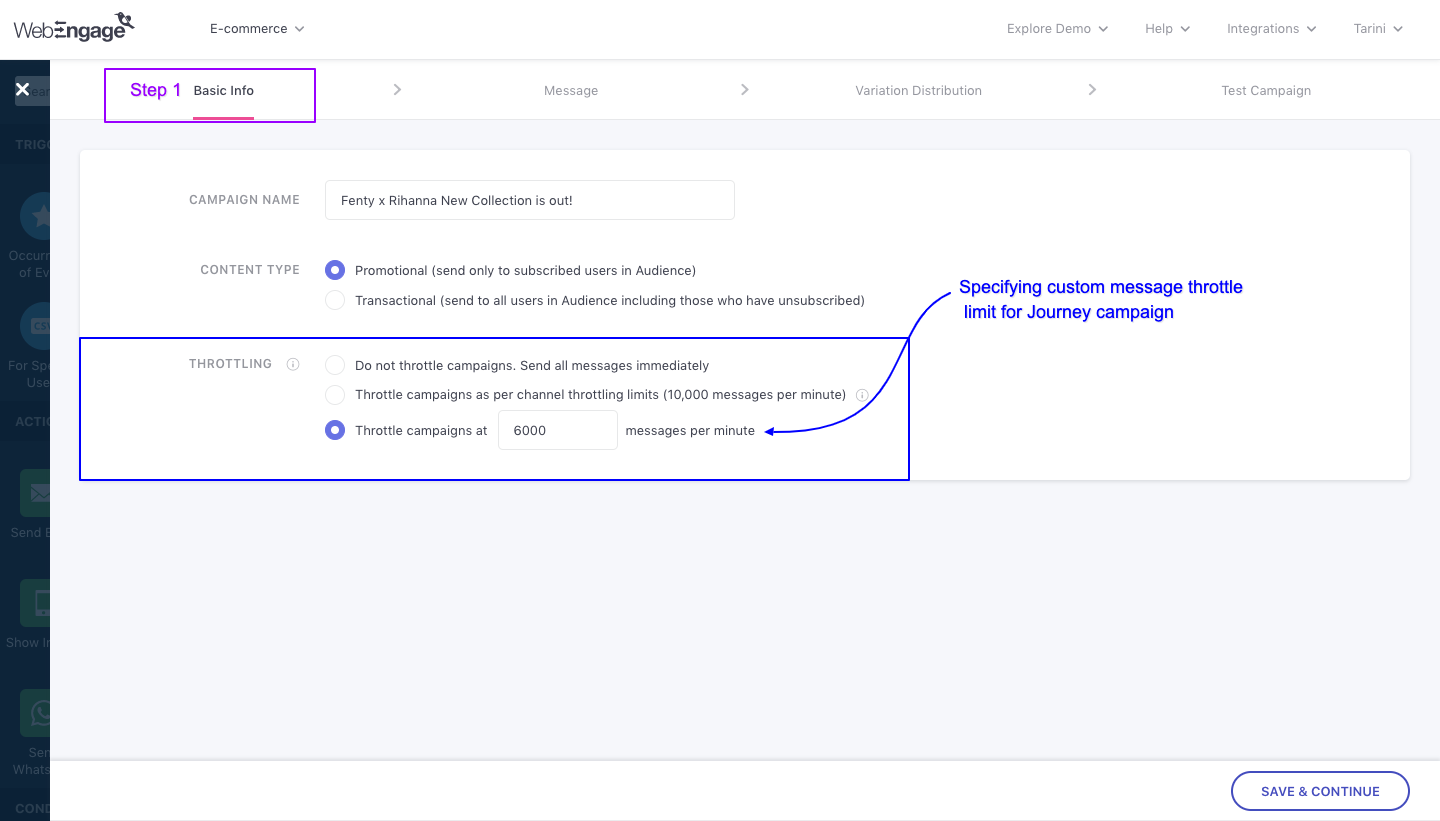This screenshot has height=821, width=1440.
Task: Go to the Test Campaign step
Action: pos(1266,90)
